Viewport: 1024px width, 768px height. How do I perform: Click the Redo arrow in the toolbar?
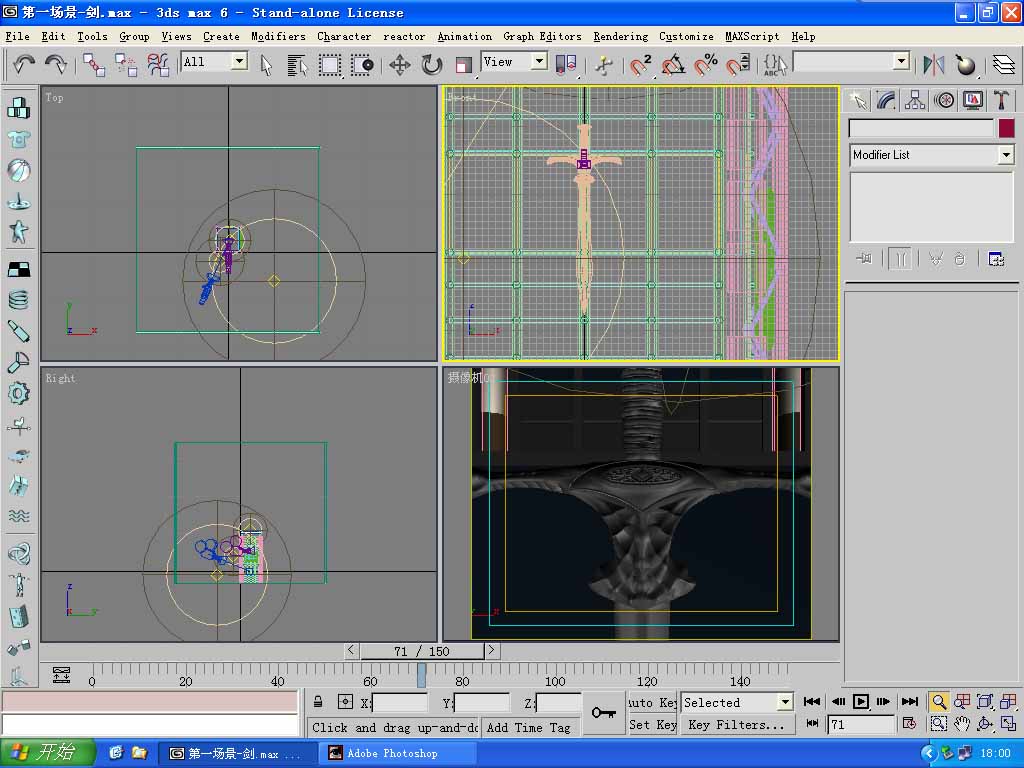(x=56, y=65)
